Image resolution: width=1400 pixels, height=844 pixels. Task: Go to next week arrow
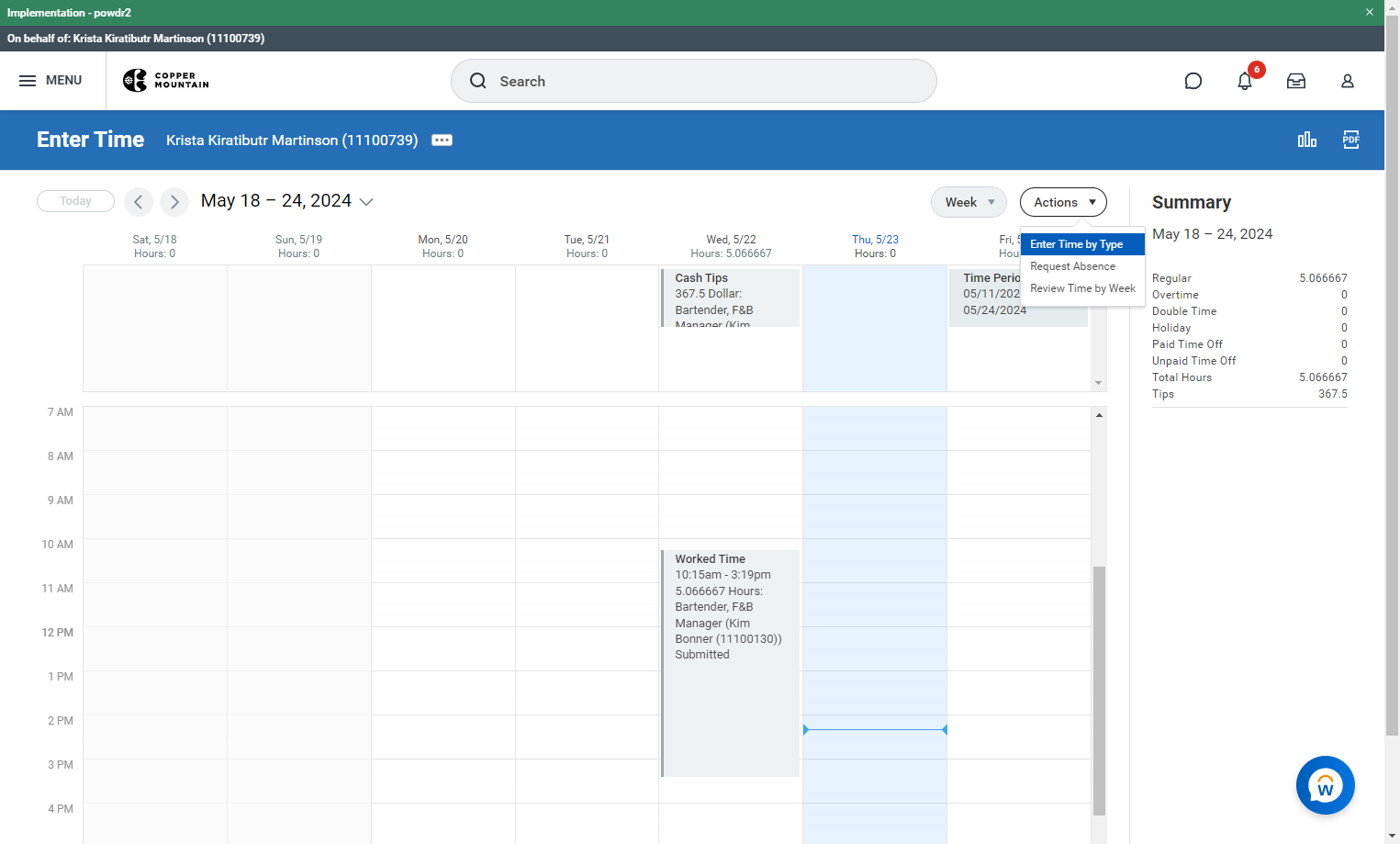tap(174, 201)
